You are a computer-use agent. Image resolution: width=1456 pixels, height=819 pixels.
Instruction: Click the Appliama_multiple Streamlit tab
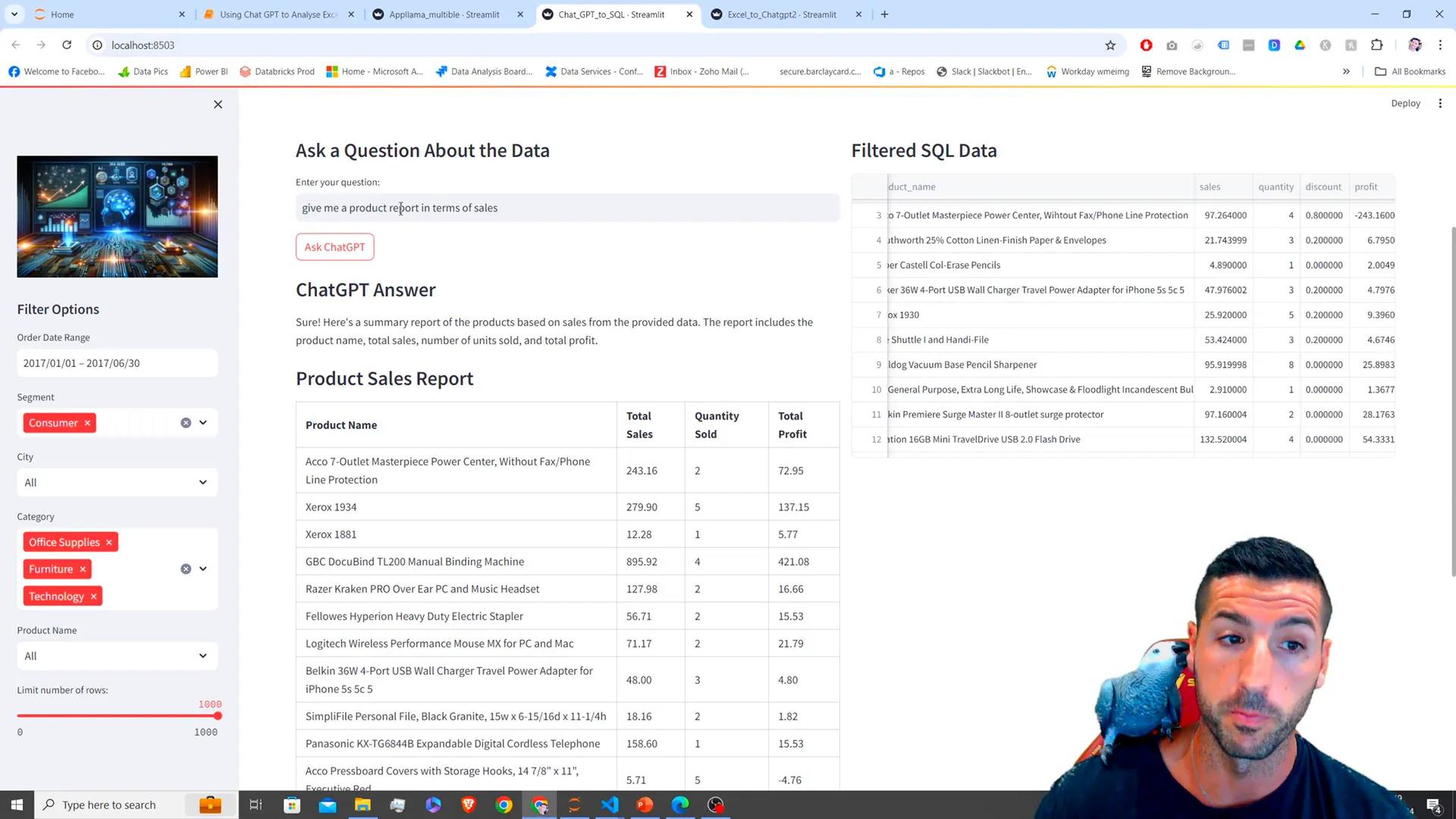(x=445, y=14)
